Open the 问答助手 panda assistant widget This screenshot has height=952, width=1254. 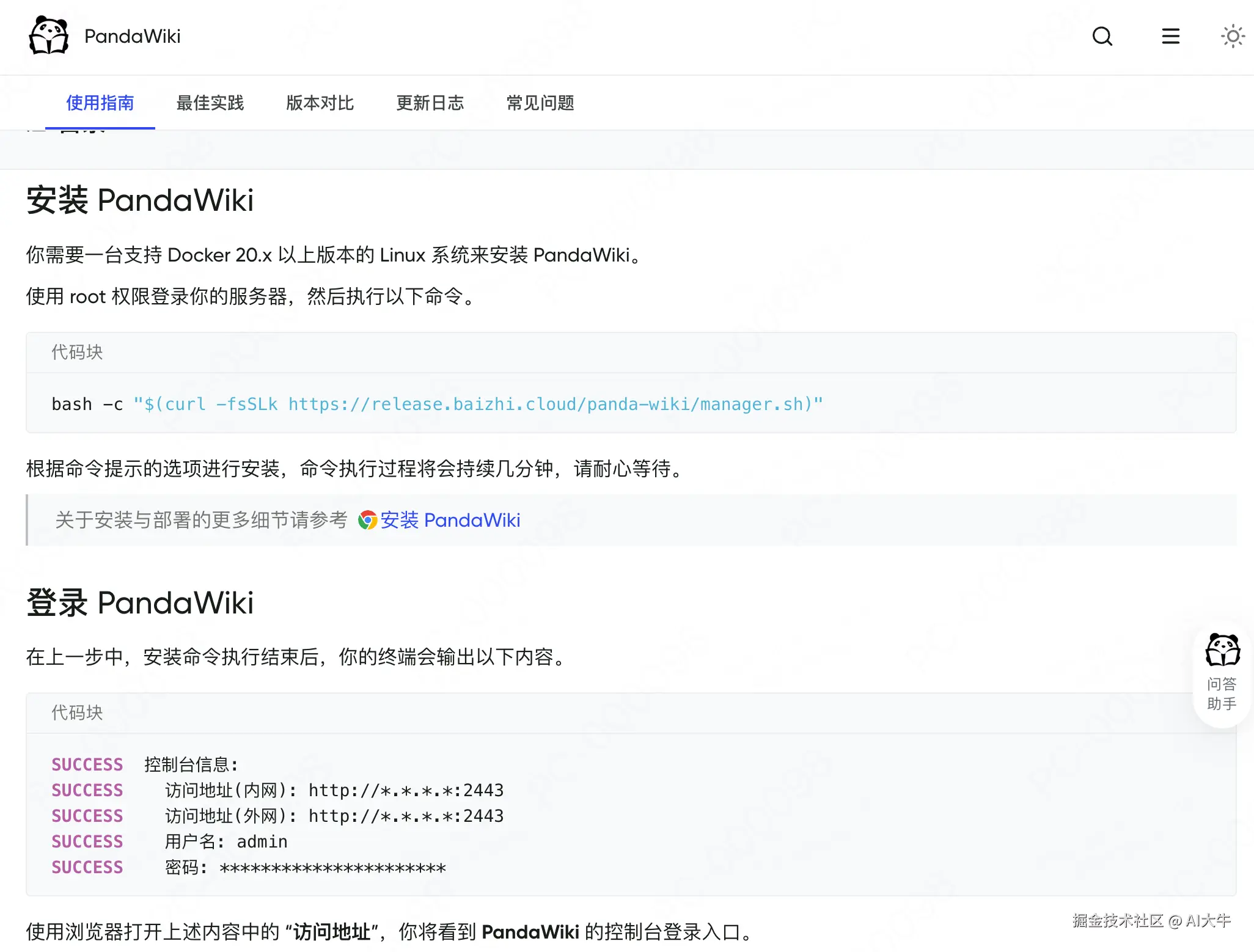(x=1222, y=672)
